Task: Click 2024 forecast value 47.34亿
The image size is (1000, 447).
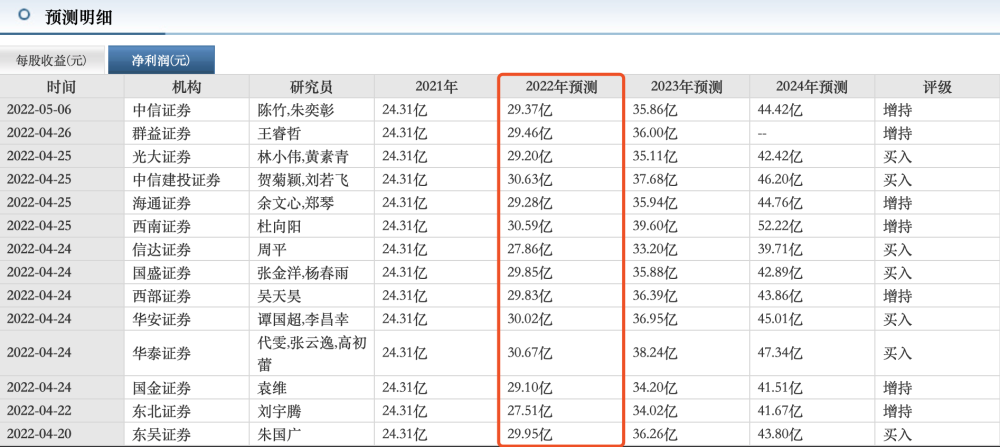Action: point(779,353)
